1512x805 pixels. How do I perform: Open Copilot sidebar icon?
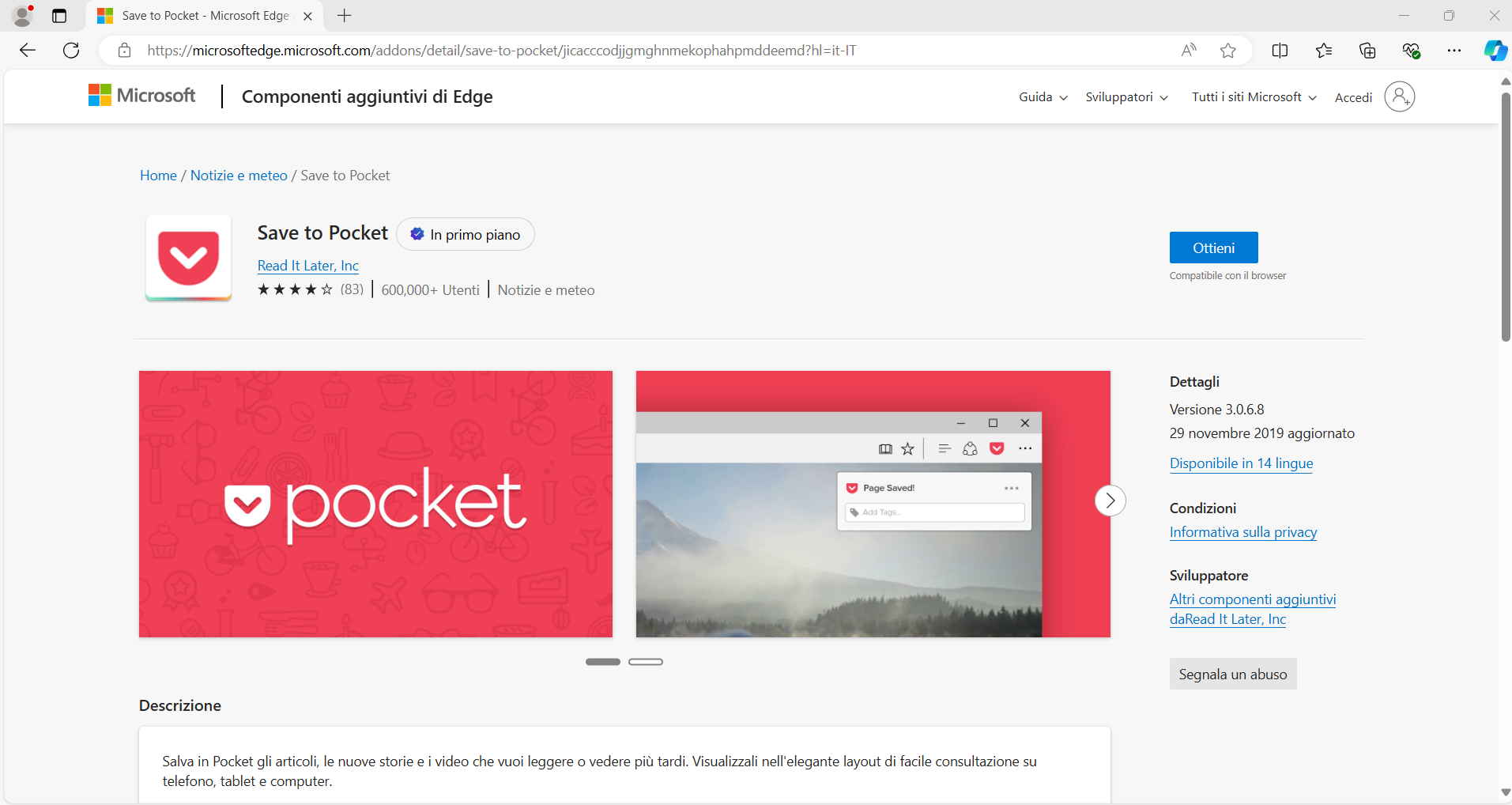(x=1495, y=51)
